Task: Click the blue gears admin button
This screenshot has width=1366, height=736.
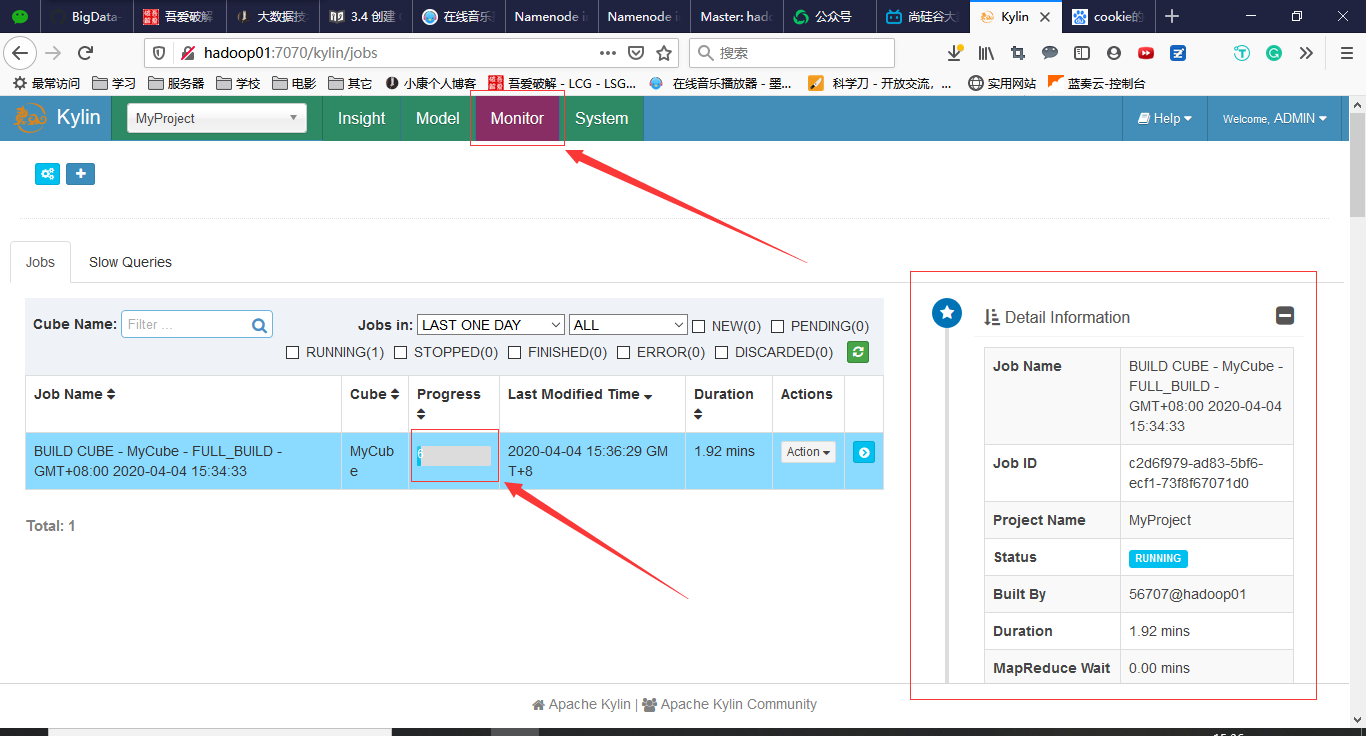Action: (x=47, y=174)
